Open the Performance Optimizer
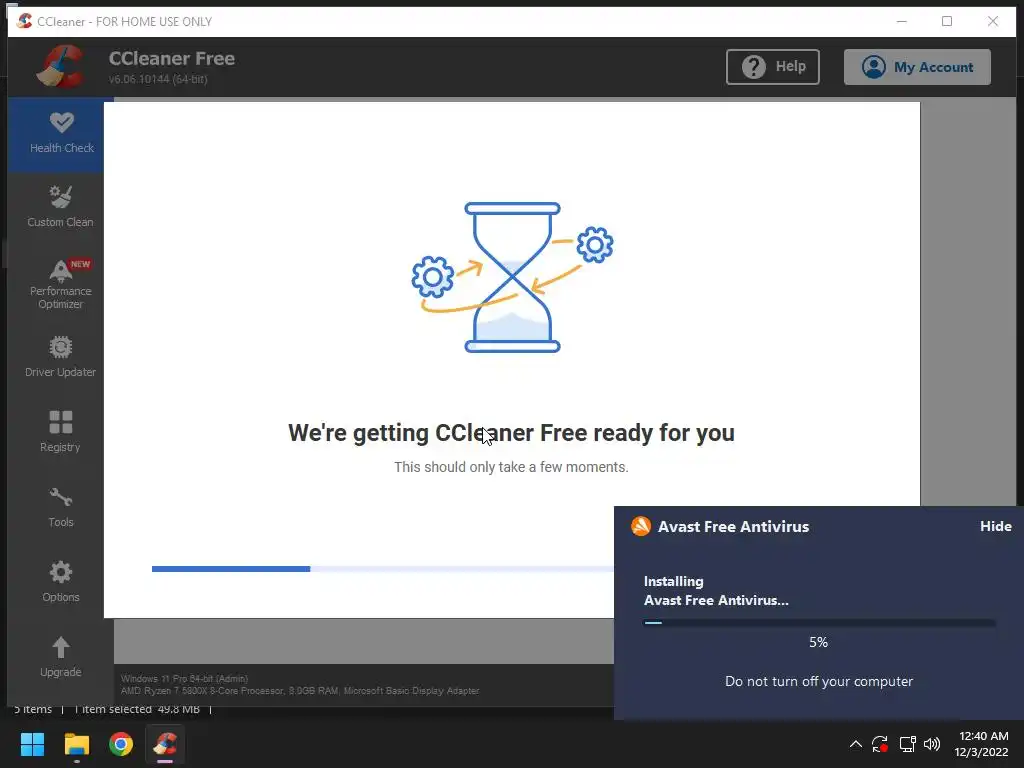 pos(60,283)
